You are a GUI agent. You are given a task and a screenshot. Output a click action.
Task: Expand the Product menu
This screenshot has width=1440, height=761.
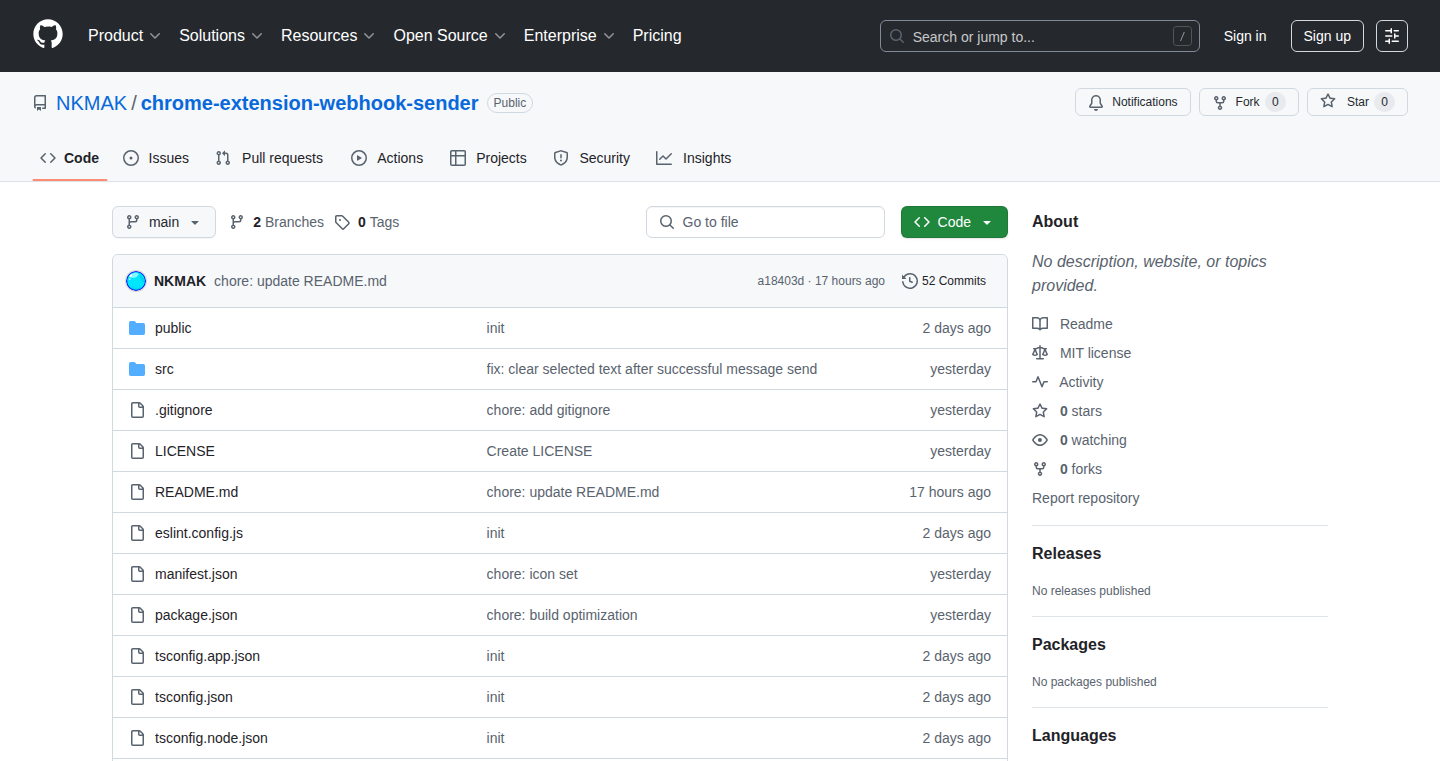124,36
